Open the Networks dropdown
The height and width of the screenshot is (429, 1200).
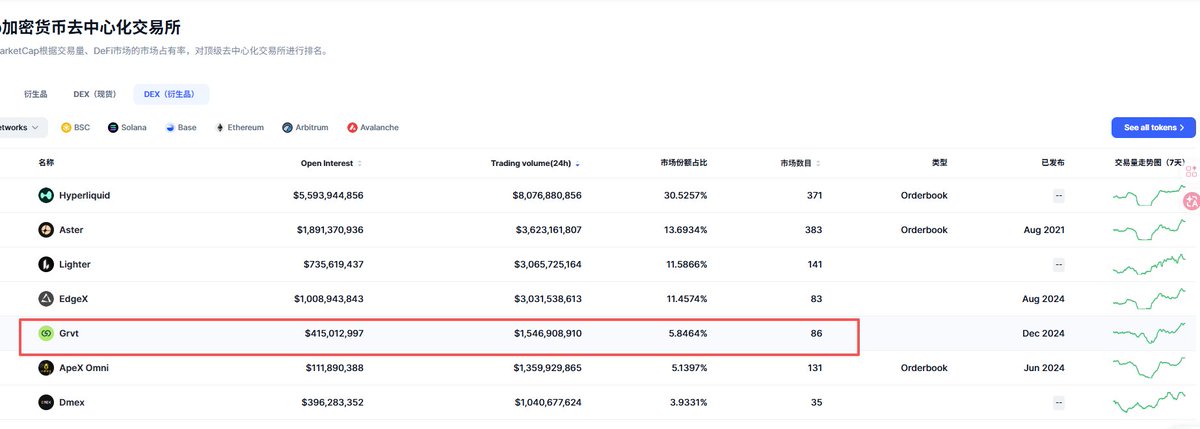[22, 128]
